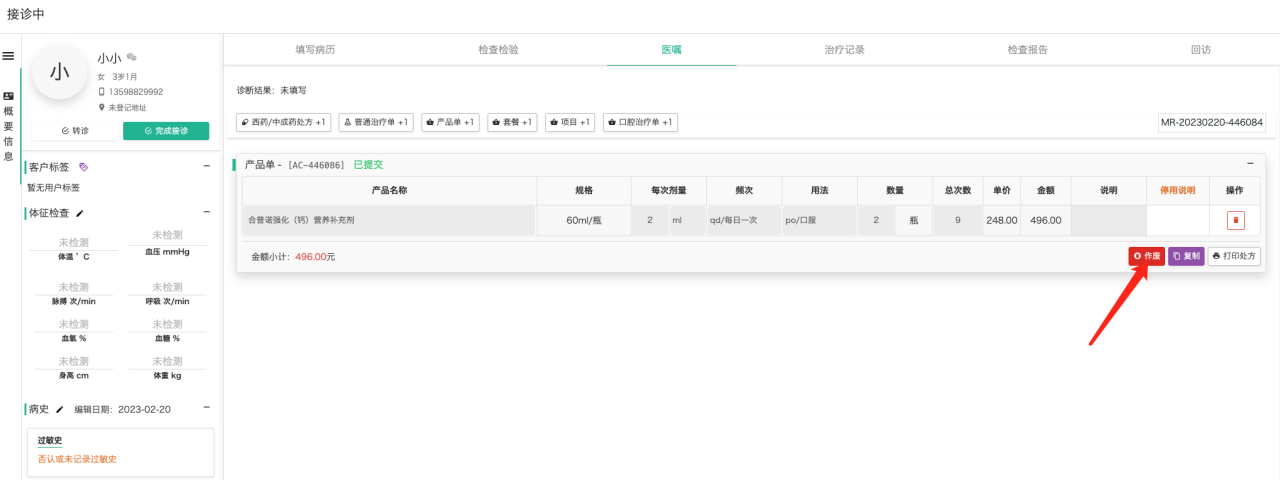Open the hamburger menu icon
The image size is (1280, 480).
tap(8, 56)
